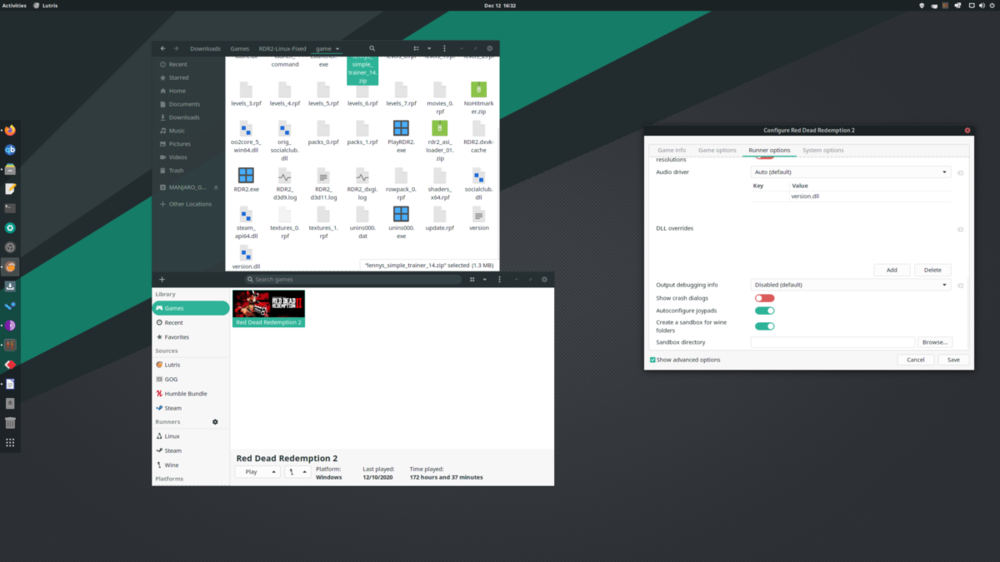Open Firefox from the dock
This screenshot has height=562, width=1000.
pyautogui.click(x=10, y=130)
